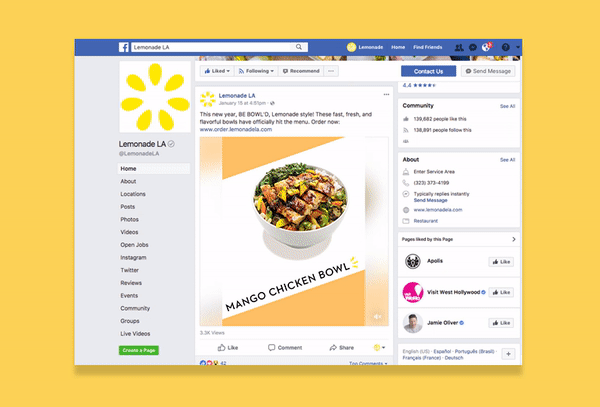Open the www.order.lemonadela.com link
The image size is (600, 407).
pos(236,129)
